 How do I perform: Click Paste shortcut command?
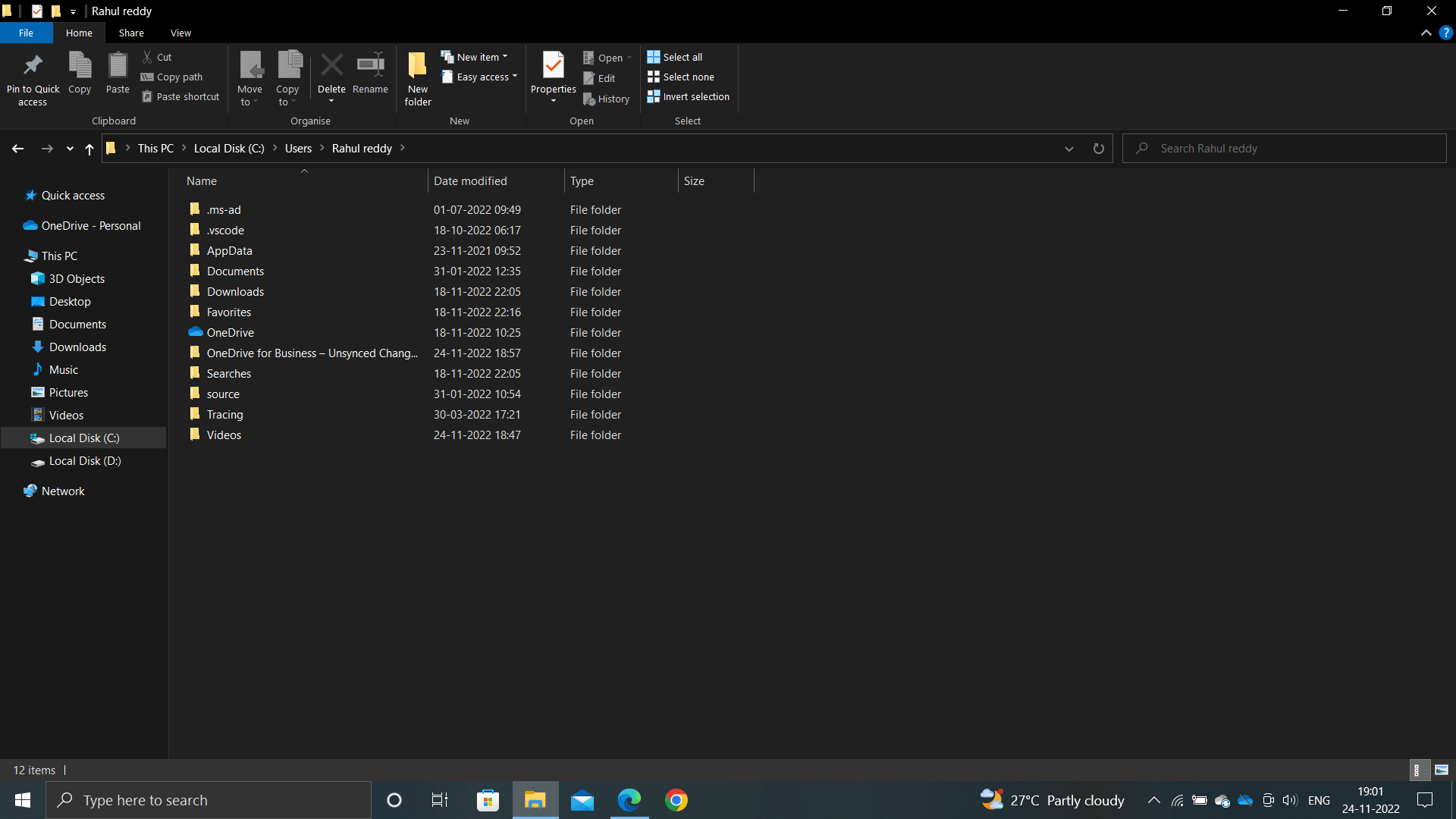[180, 96]
